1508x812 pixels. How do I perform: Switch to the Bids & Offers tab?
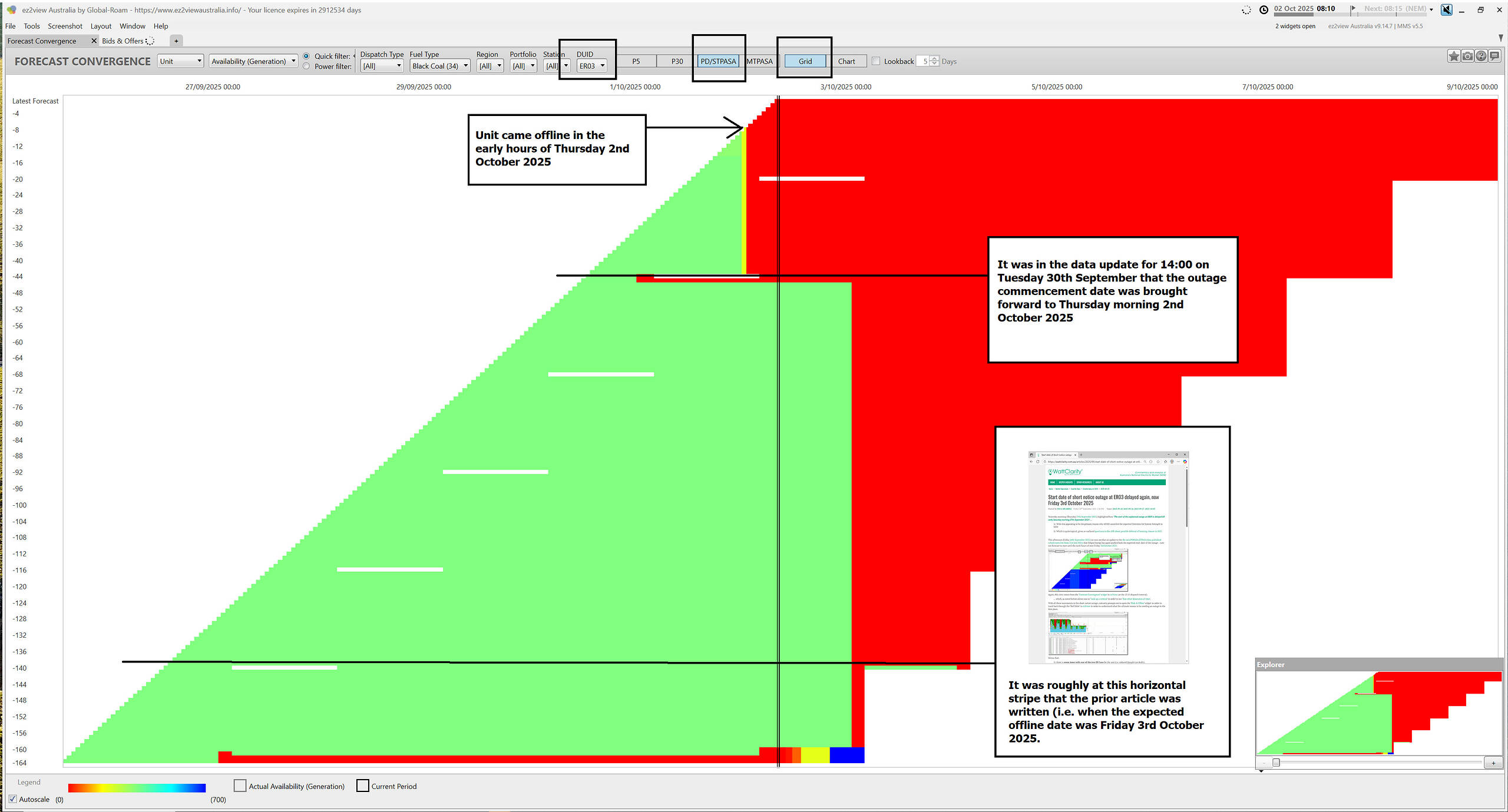click(x=123, y=41)
